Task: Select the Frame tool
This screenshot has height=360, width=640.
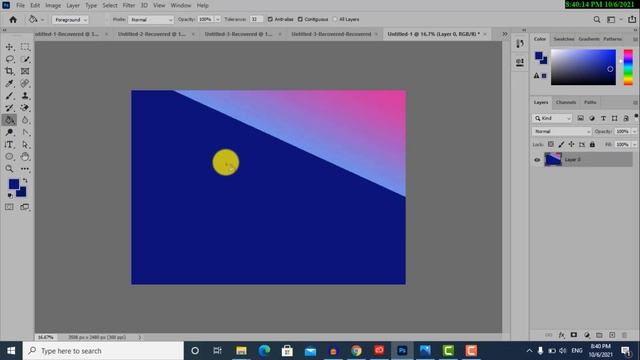Action: coord(25,71)
